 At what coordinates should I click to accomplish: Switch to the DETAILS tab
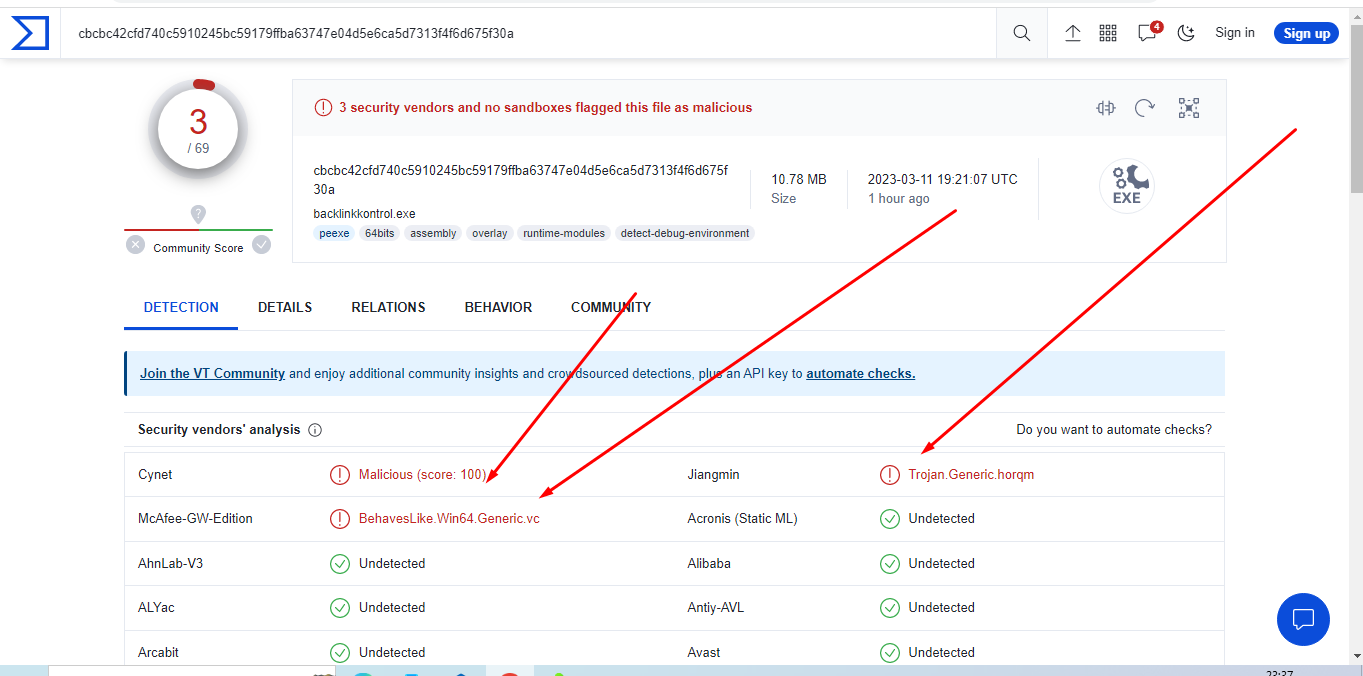coord(285,307)
